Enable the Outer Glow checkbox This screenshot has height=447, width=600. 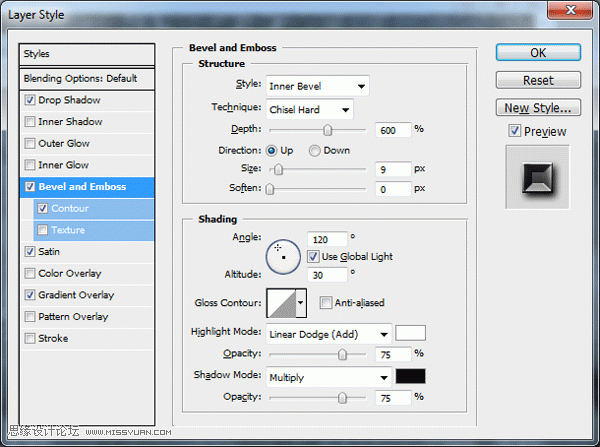(30, 144)
